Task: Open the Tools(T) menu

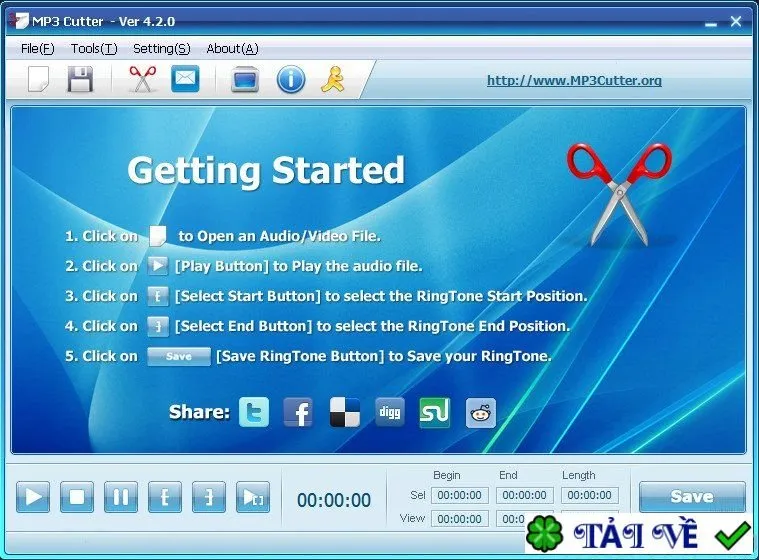Action: click(x=94, y=49)
